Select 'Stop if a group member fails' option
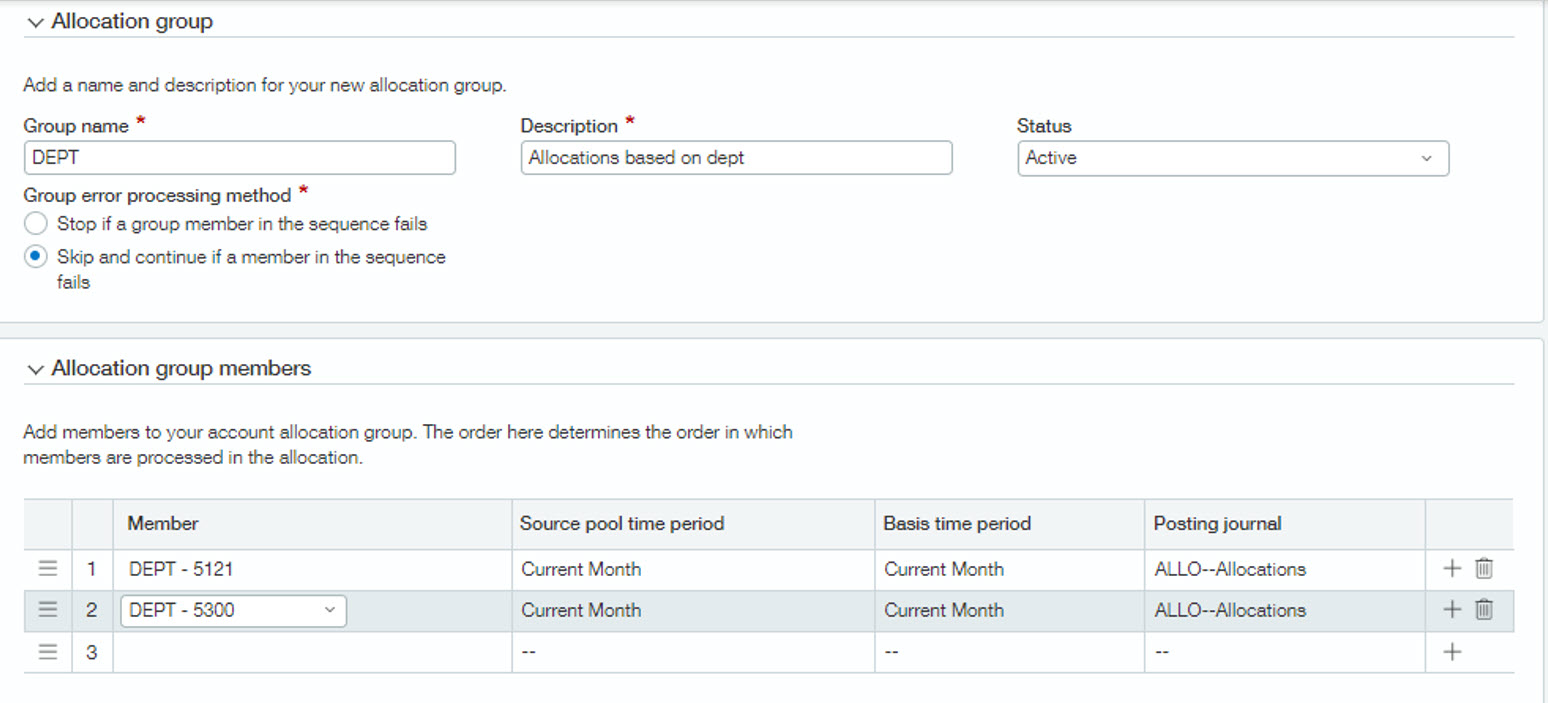The image size is (1548, 703). point(36,223)
